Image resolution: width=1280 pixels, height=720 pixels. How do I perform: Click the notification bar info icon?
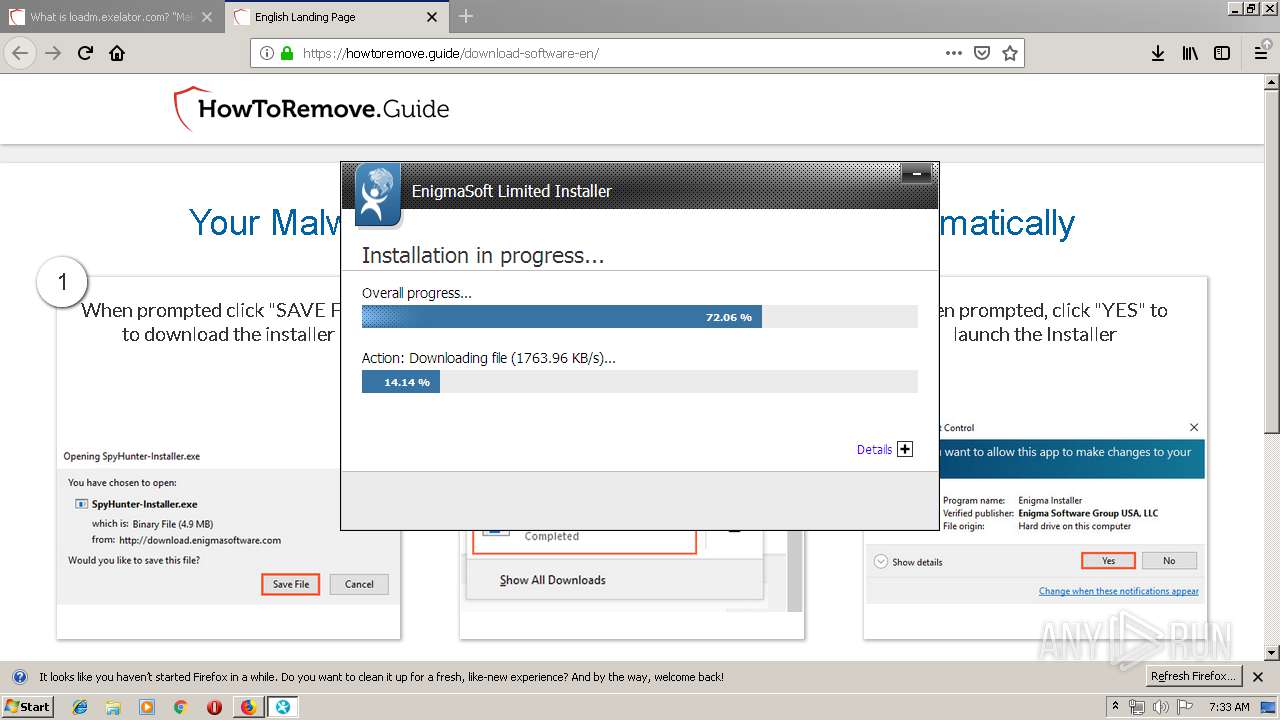pos(19,677)
